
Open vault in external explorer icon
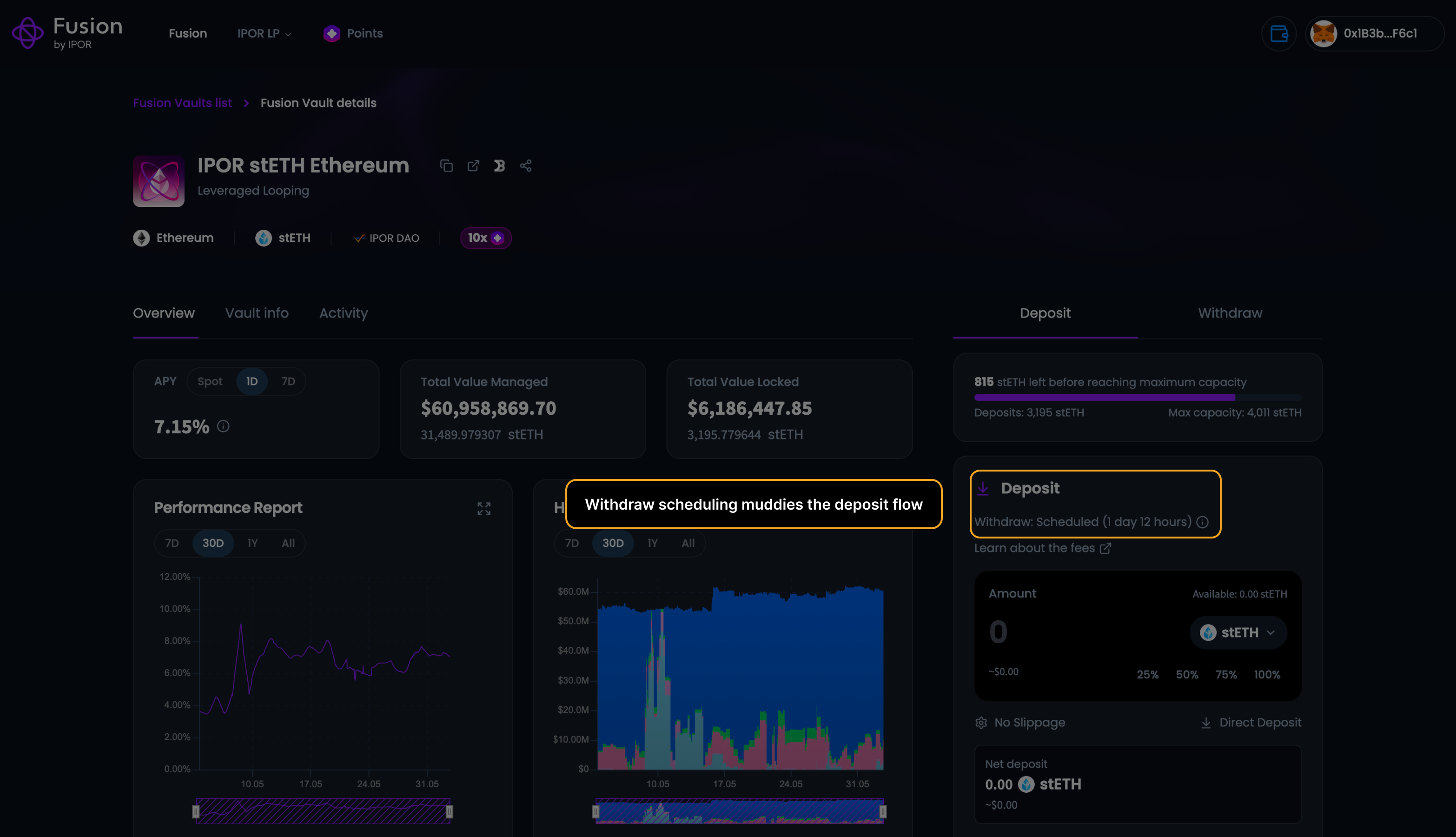pyautogui.click(x=473, y=166)
